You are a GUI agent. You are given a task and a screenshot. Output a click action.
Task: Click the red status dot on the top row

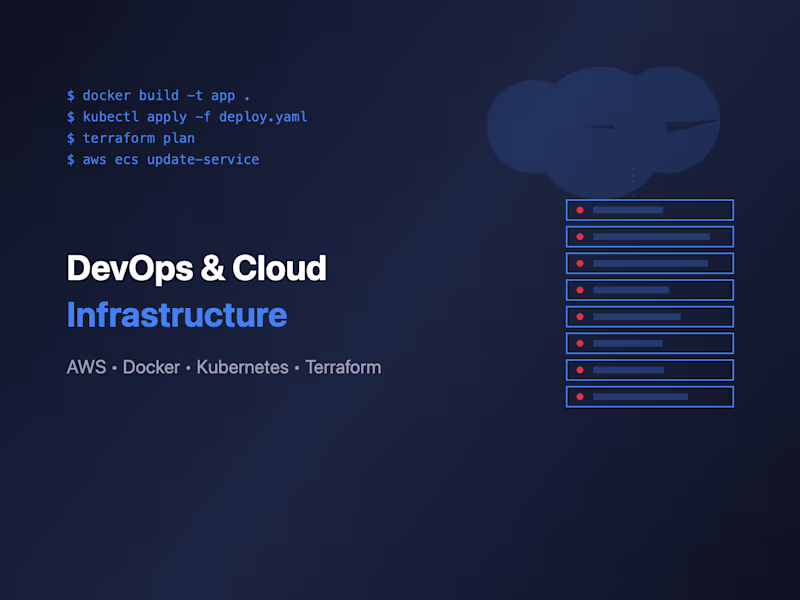tap(581, 210)
